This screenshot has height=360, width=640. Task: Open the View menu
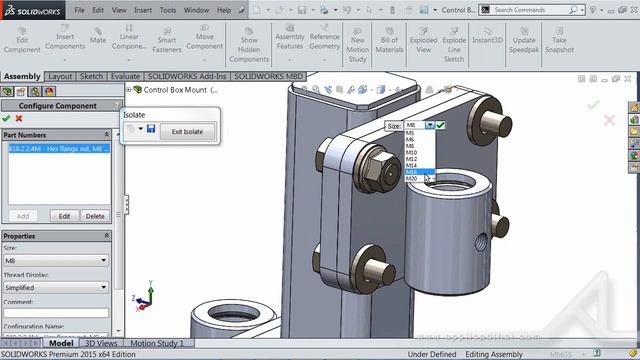[x=119, y=10]
